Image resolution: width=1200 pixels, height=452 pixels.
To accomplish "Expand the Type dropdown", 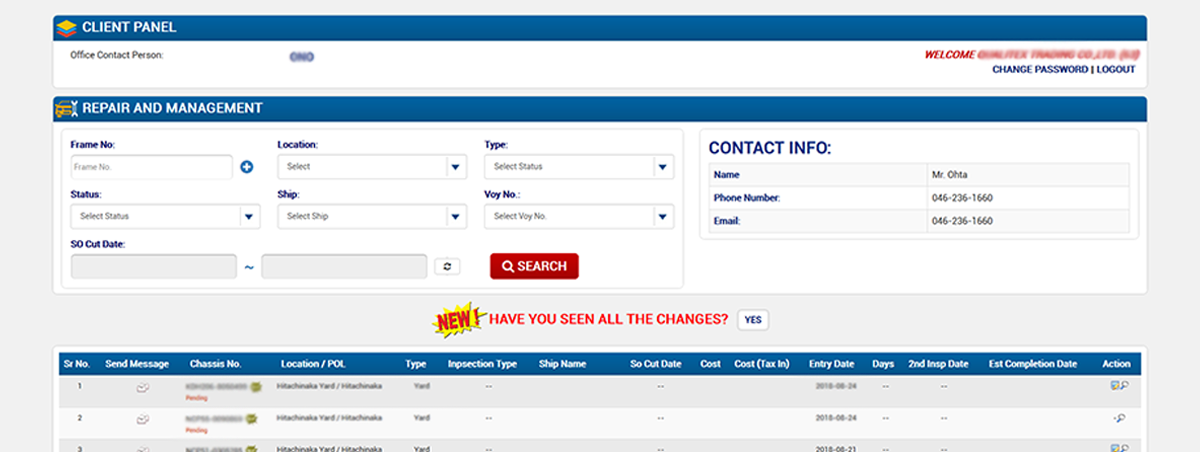I will pos(578,167).
